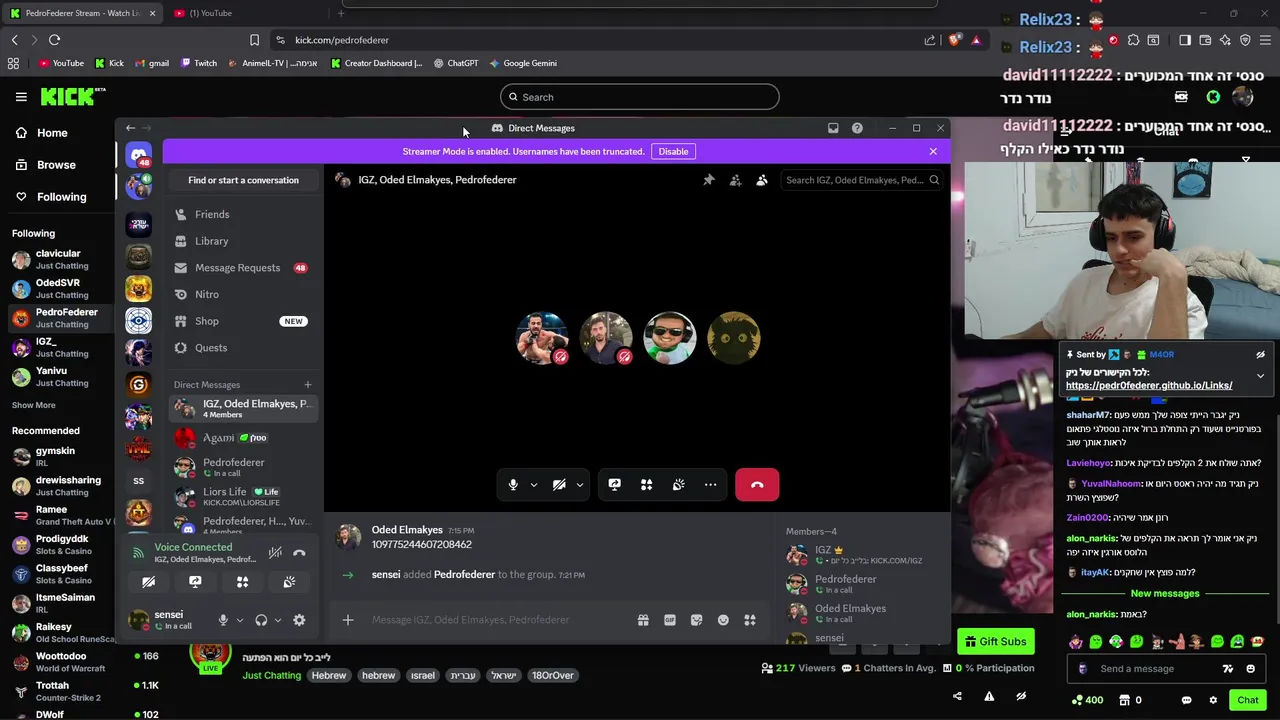Toggle noise suppression in Voice Connected panel
Image resolution: width=1280 pixels, height=720 pixels.
pyautogui.click(x=275, y=552)
